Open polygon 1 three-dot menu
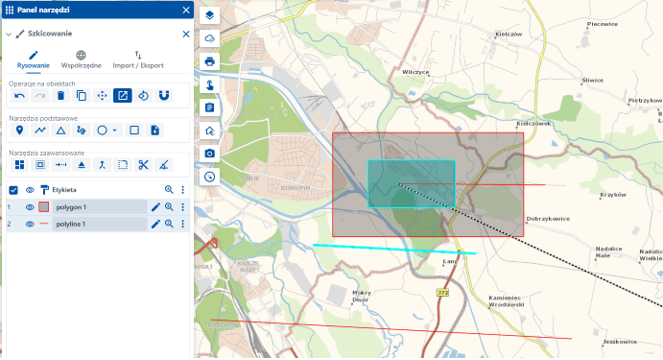Viewport: 663px width, 360px height. point(183,207)
